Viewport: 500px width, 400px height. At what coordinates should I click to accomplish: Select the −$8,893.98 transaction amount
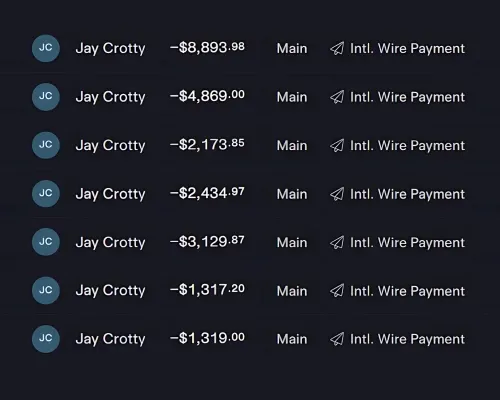coord(207,48)
